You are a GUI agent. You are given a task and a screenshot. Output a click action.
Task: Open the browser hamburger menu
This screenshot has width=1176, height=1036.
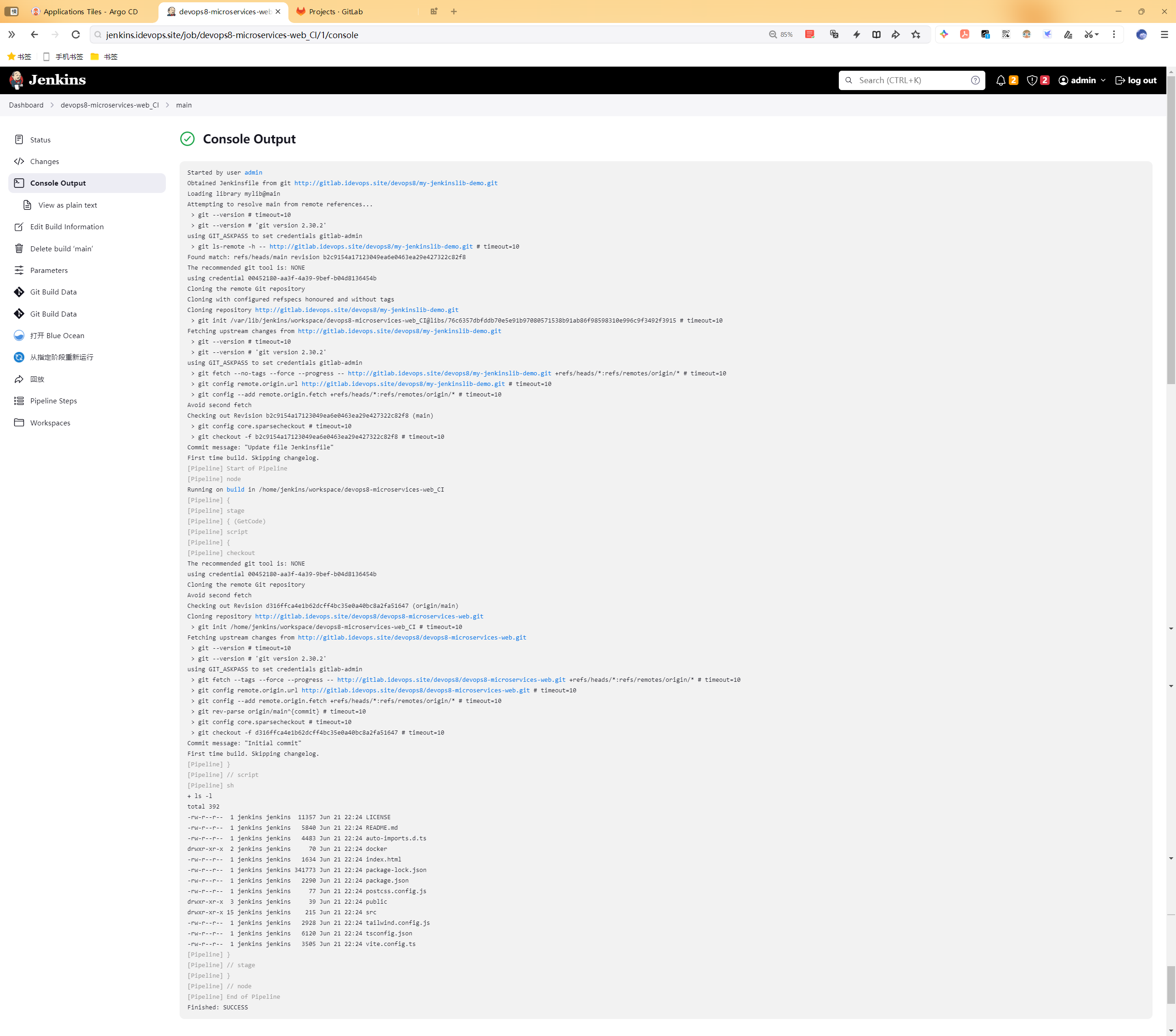click(x=1164, y=35)
